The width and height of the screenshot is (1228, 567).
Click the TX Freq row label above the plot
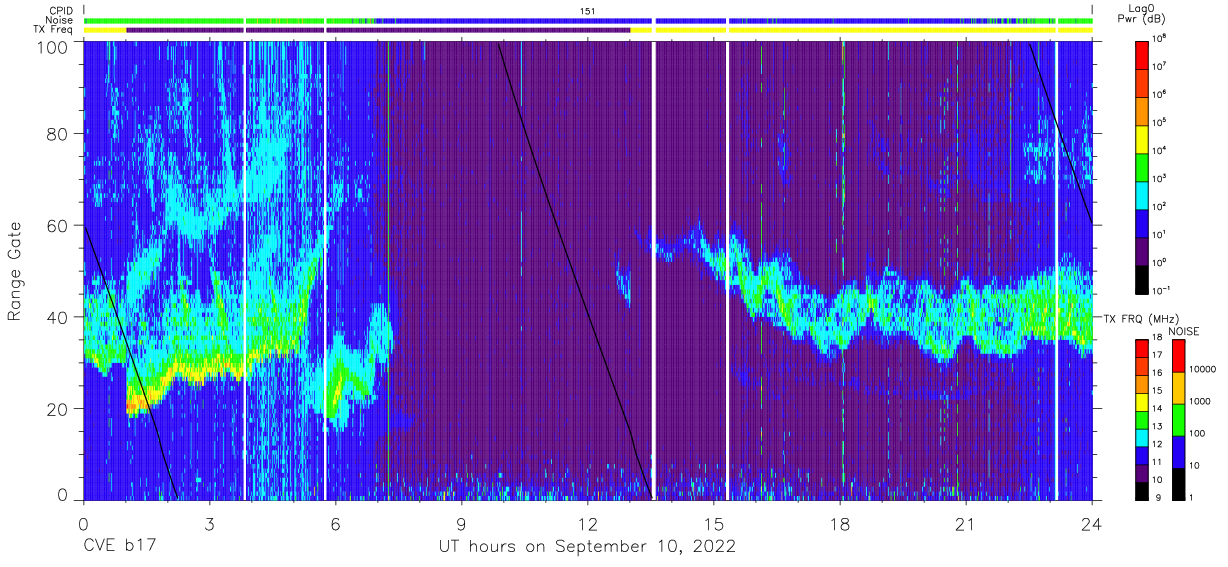point(55,30)
